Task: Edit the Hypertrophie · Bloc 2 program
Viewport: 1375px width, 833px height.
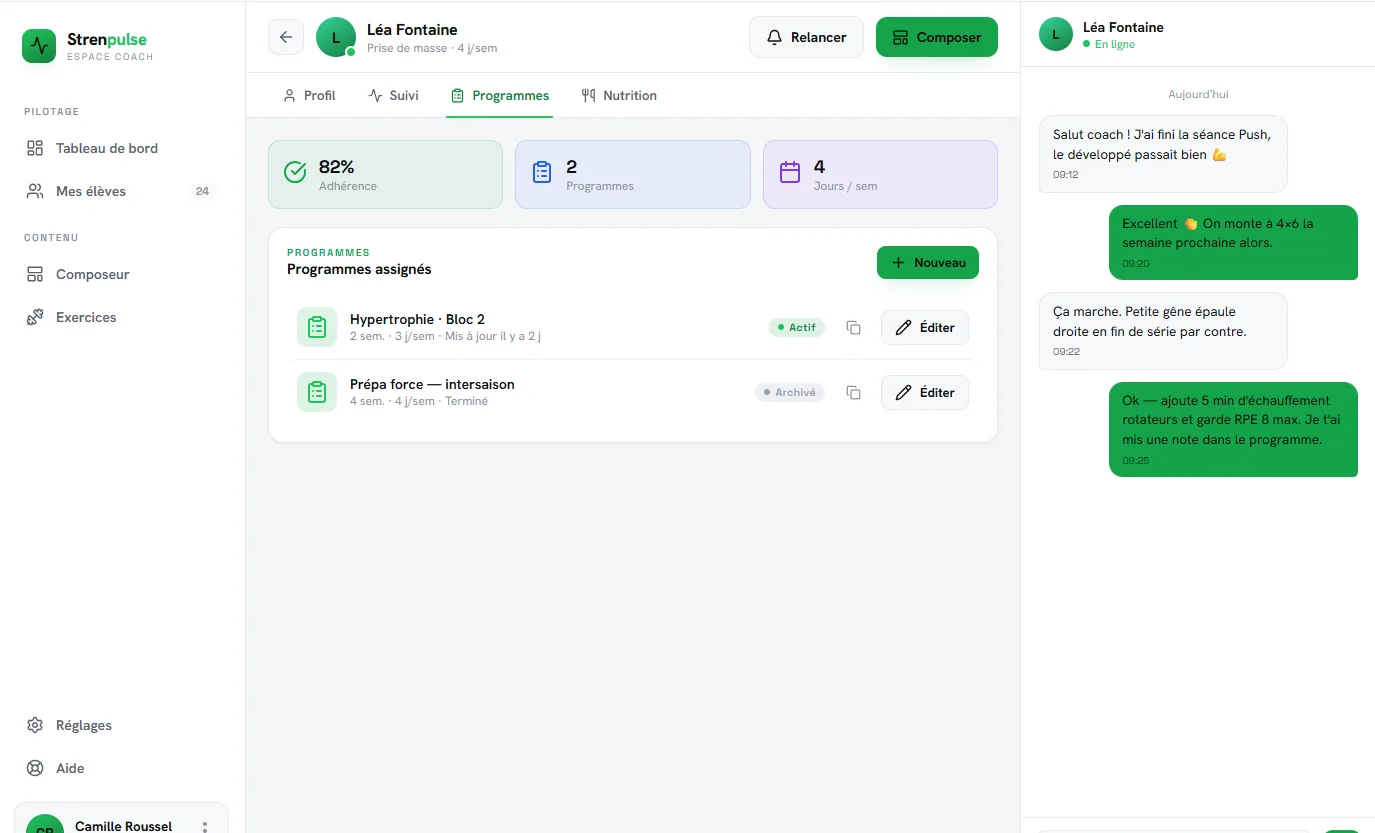Action: click(925, 327)
